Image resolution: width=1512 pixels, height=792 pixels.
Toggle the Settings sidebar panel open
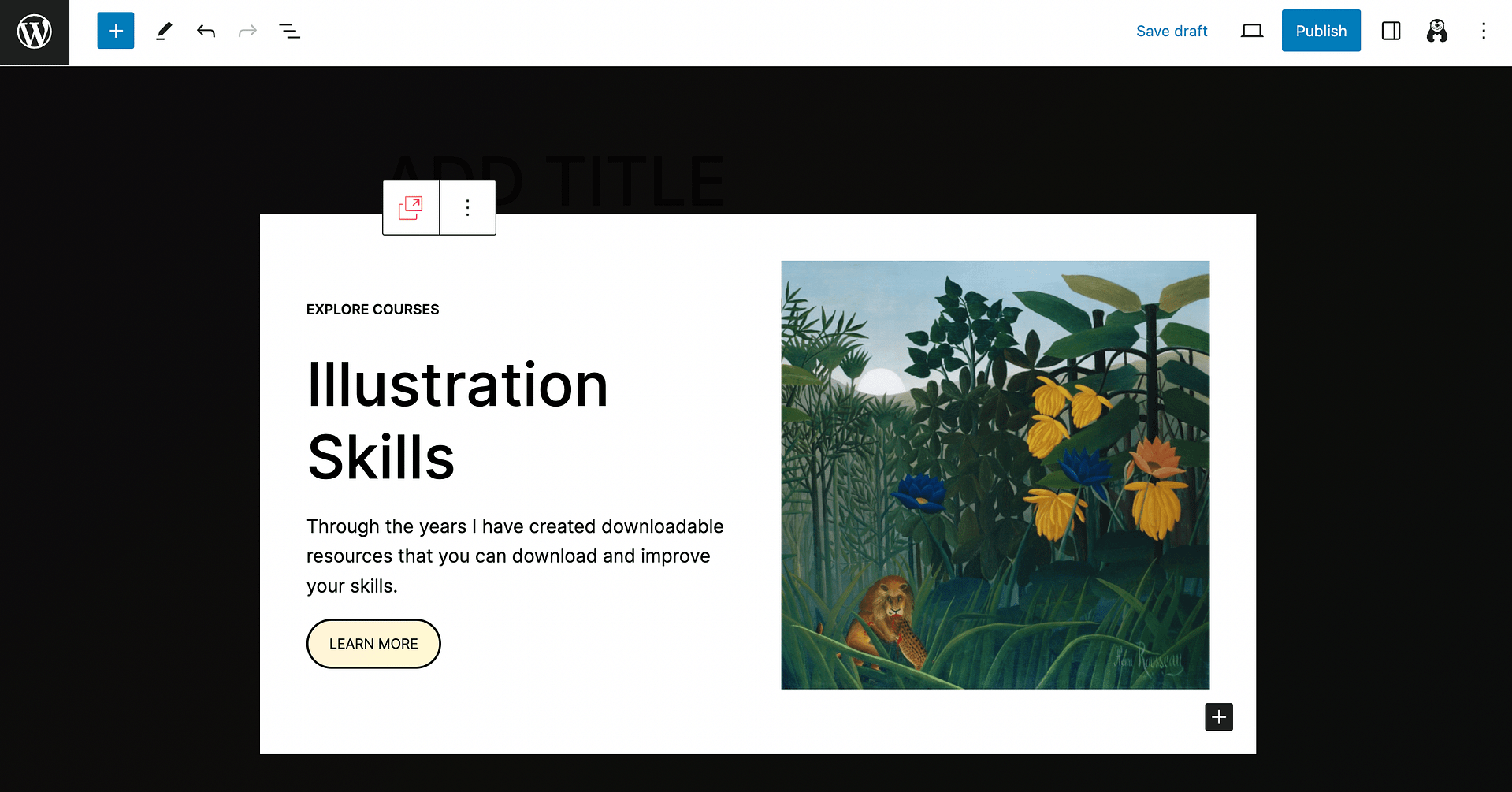point(1391,31)
